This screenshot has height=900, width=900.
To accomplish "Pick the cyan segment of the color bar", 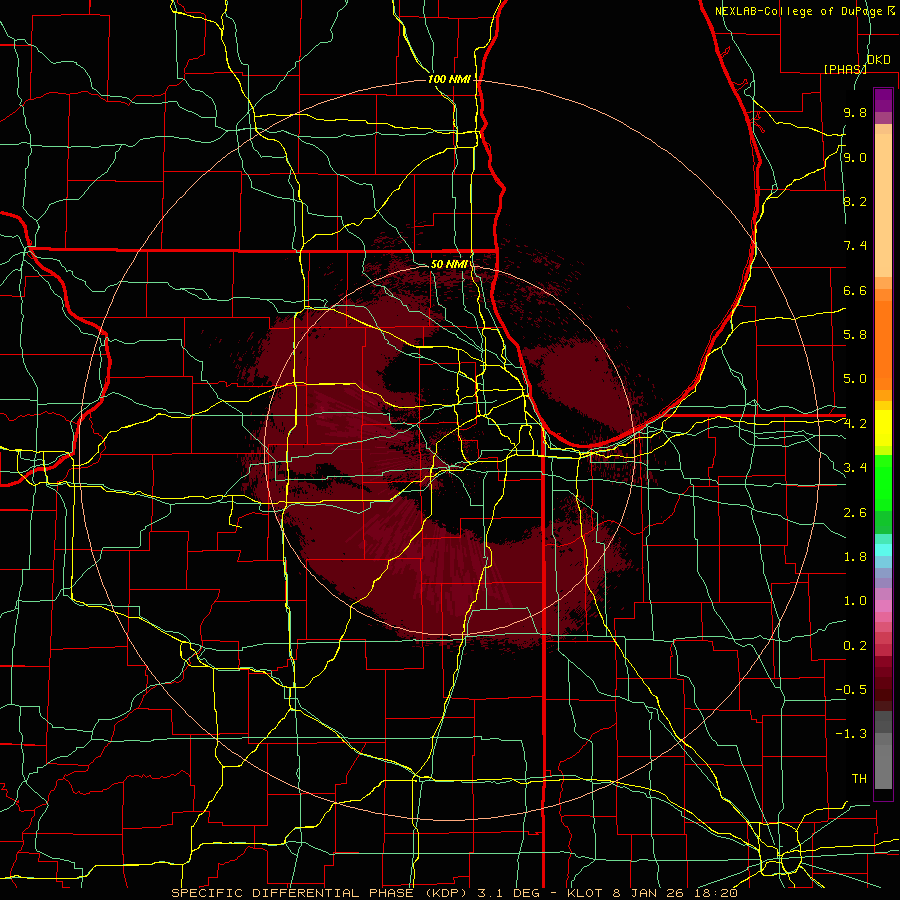I will pos(883,550).
